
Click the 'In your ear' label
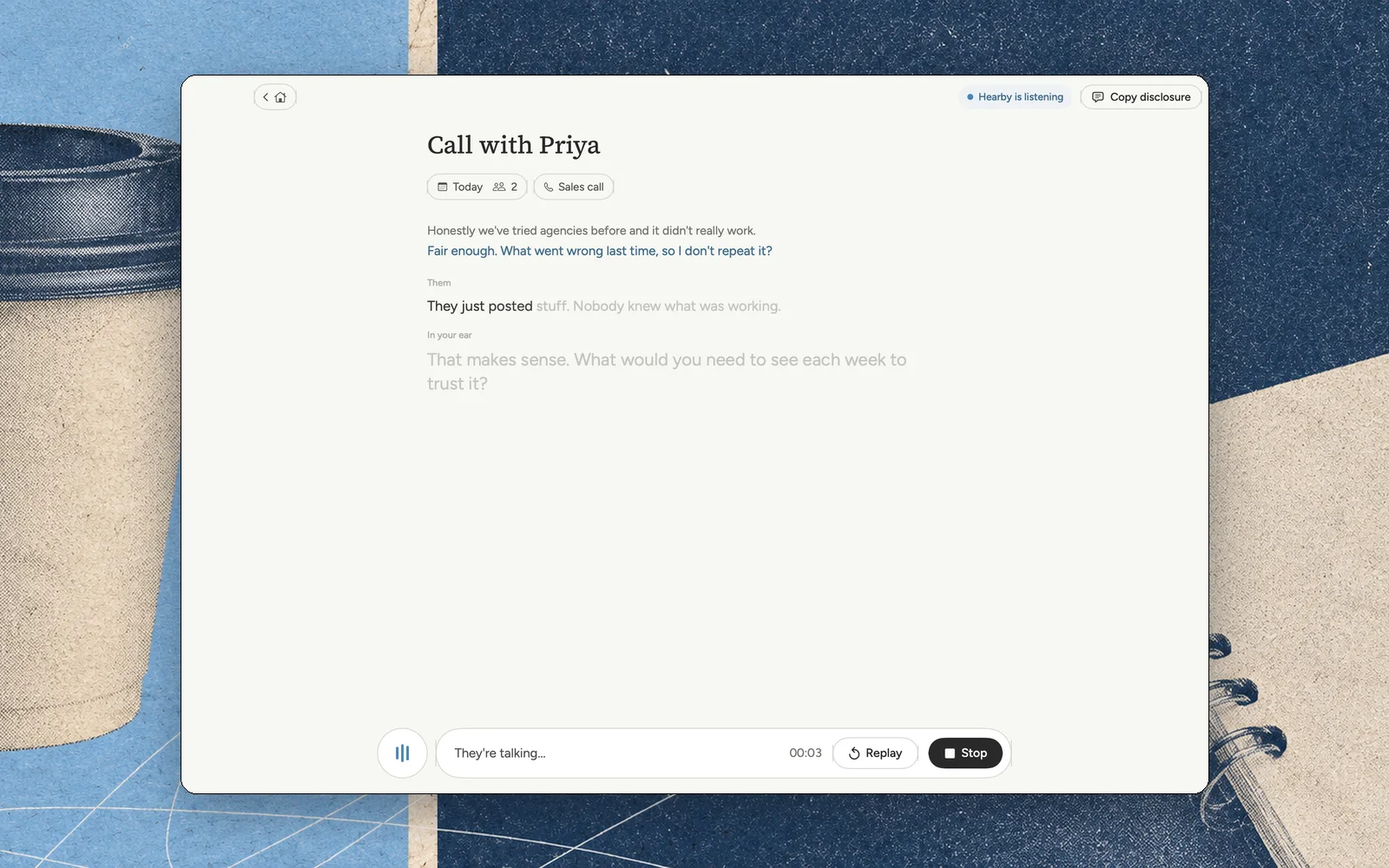[450, 335]
